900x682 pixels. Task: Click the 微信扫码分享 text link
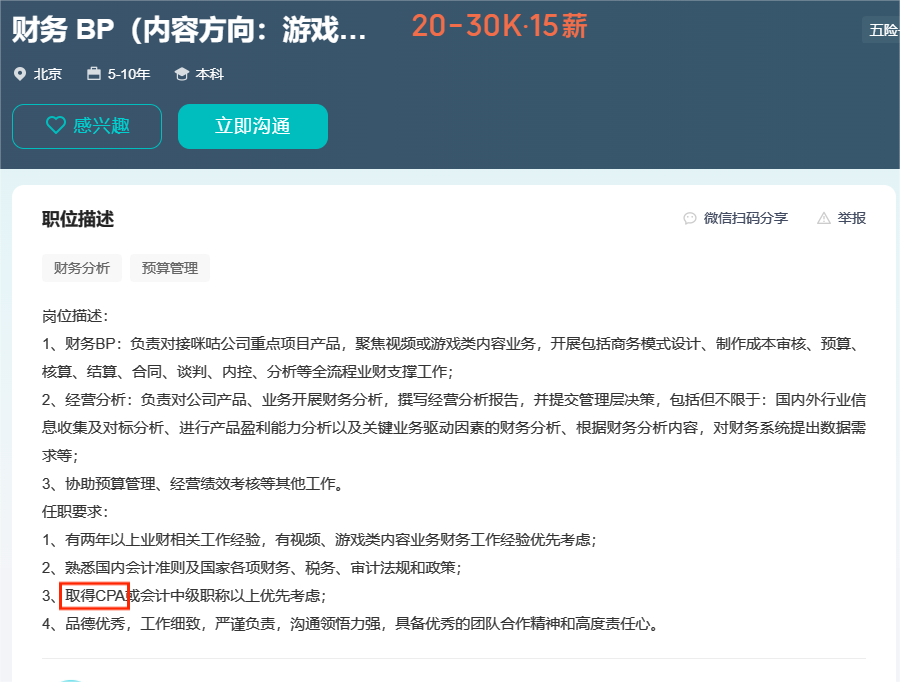point(745,218)
